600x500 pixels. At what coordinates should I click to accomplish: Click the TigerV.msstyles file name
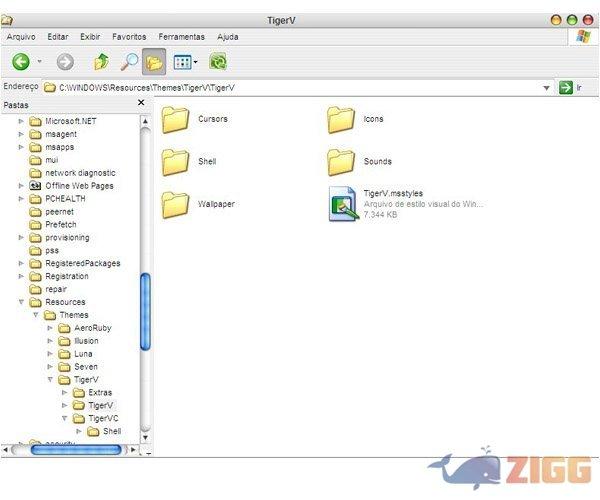coord(393,193)
